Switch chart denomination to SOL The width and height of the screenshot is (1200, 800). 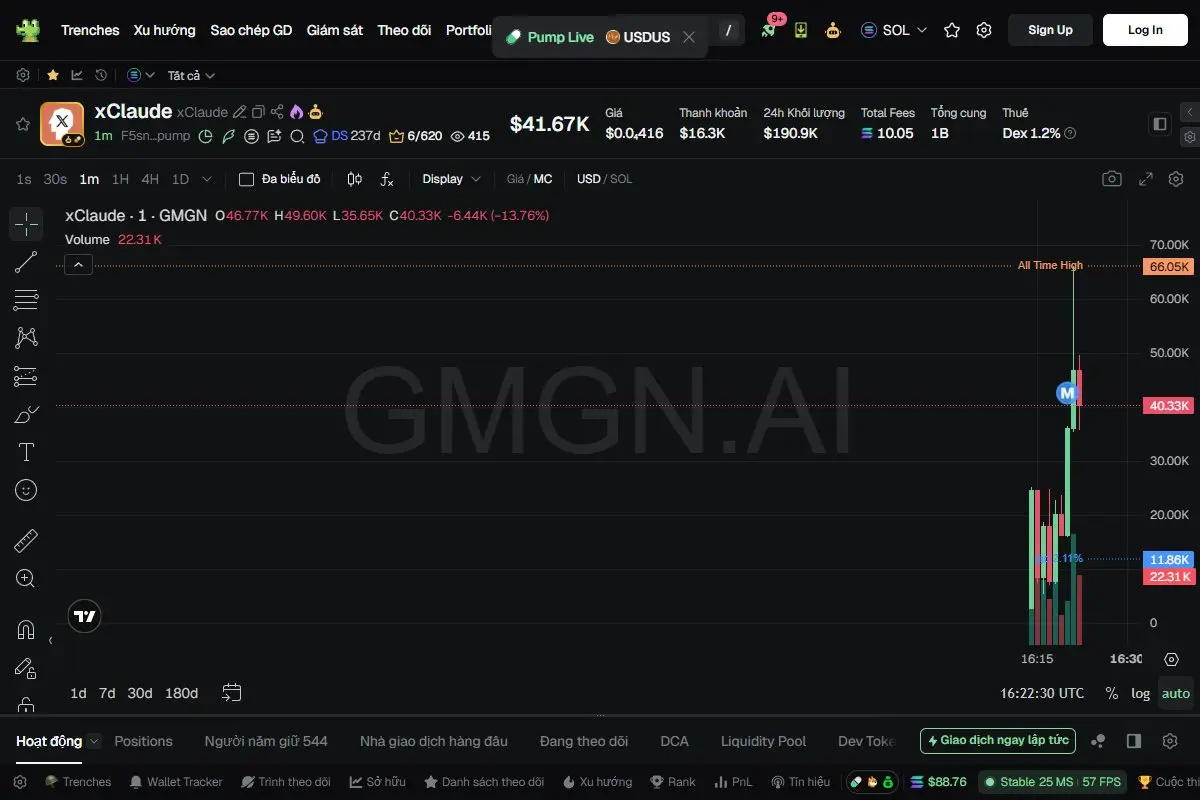[x=621, y=179]
